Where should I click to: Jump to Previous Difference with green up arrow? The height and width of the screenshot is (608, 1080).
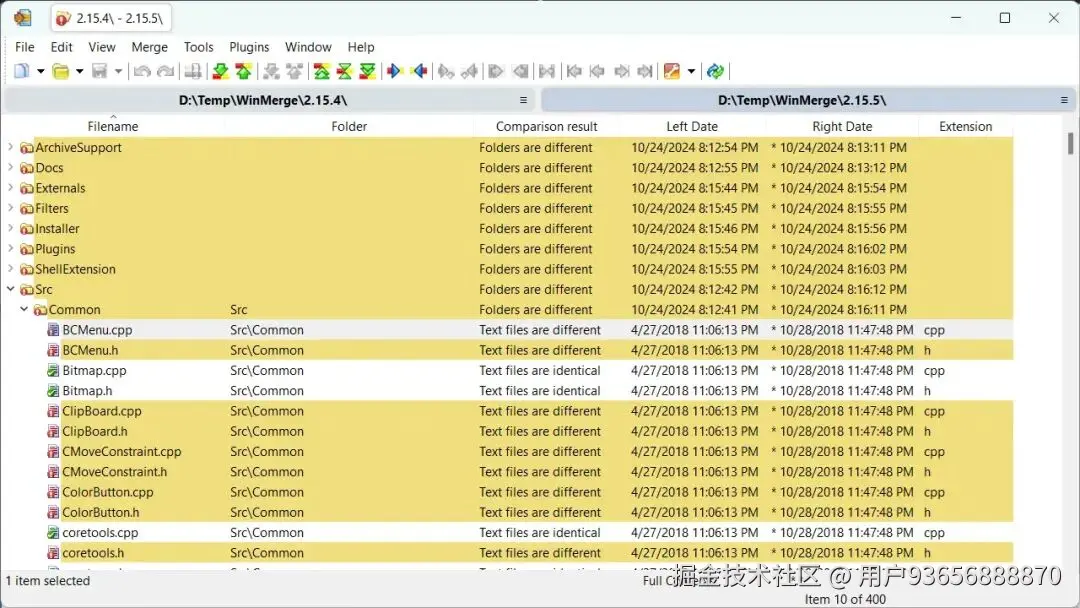(244, 71)
